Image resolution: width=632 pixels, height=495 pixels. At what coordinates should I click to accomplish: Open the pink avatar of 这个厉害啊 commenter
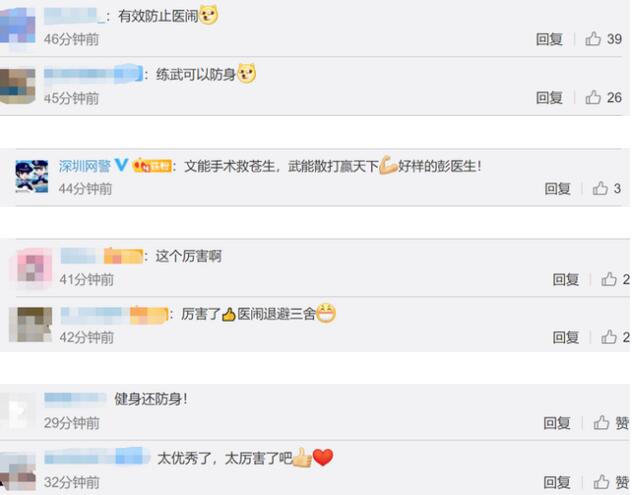click(34, 268)
